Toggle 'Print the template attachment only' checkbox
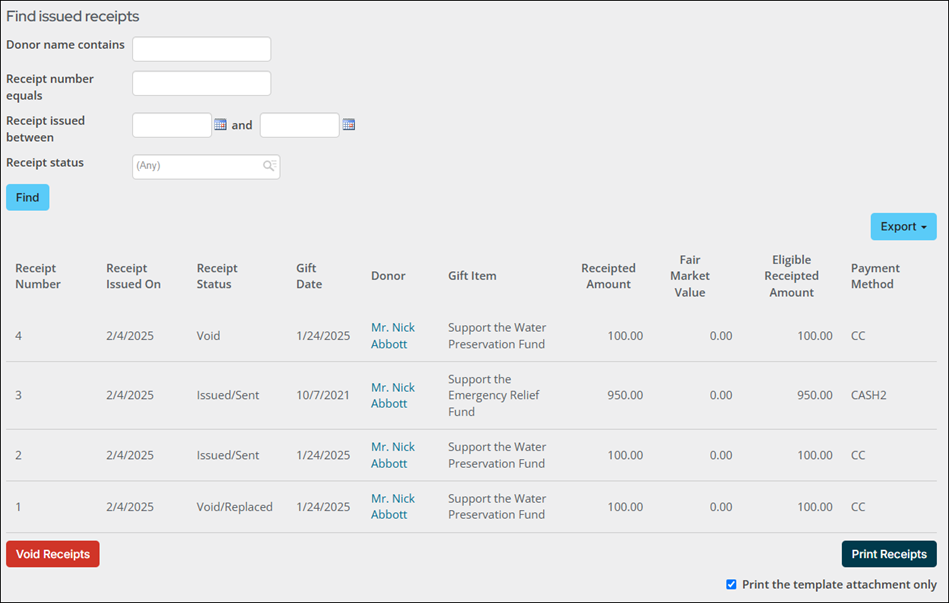Image resolution: width=950 pixels, height=603 pixels. (x=731, y=584)
